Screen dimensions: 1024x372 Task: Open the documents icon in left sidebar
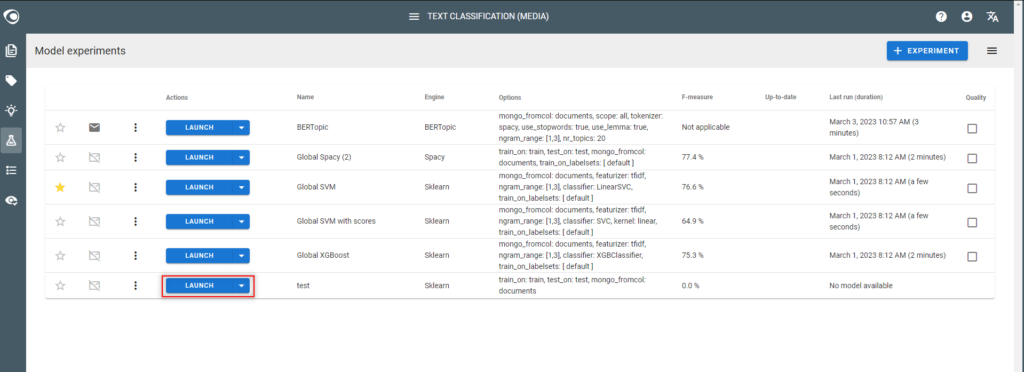coord(11,51)
